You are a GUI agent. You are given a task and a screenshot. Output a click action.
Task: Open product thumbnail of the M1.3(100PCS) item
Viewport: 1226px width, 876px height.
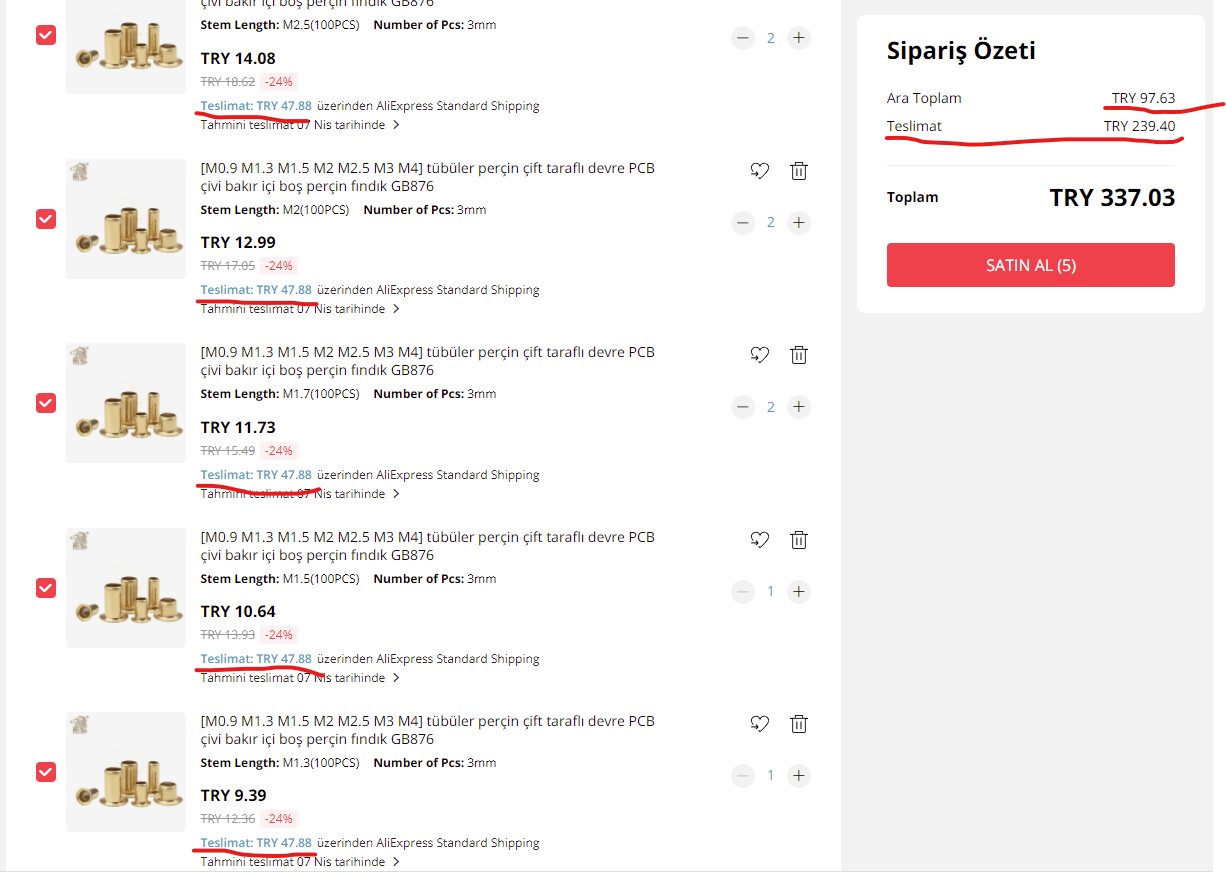pos(126,772)
